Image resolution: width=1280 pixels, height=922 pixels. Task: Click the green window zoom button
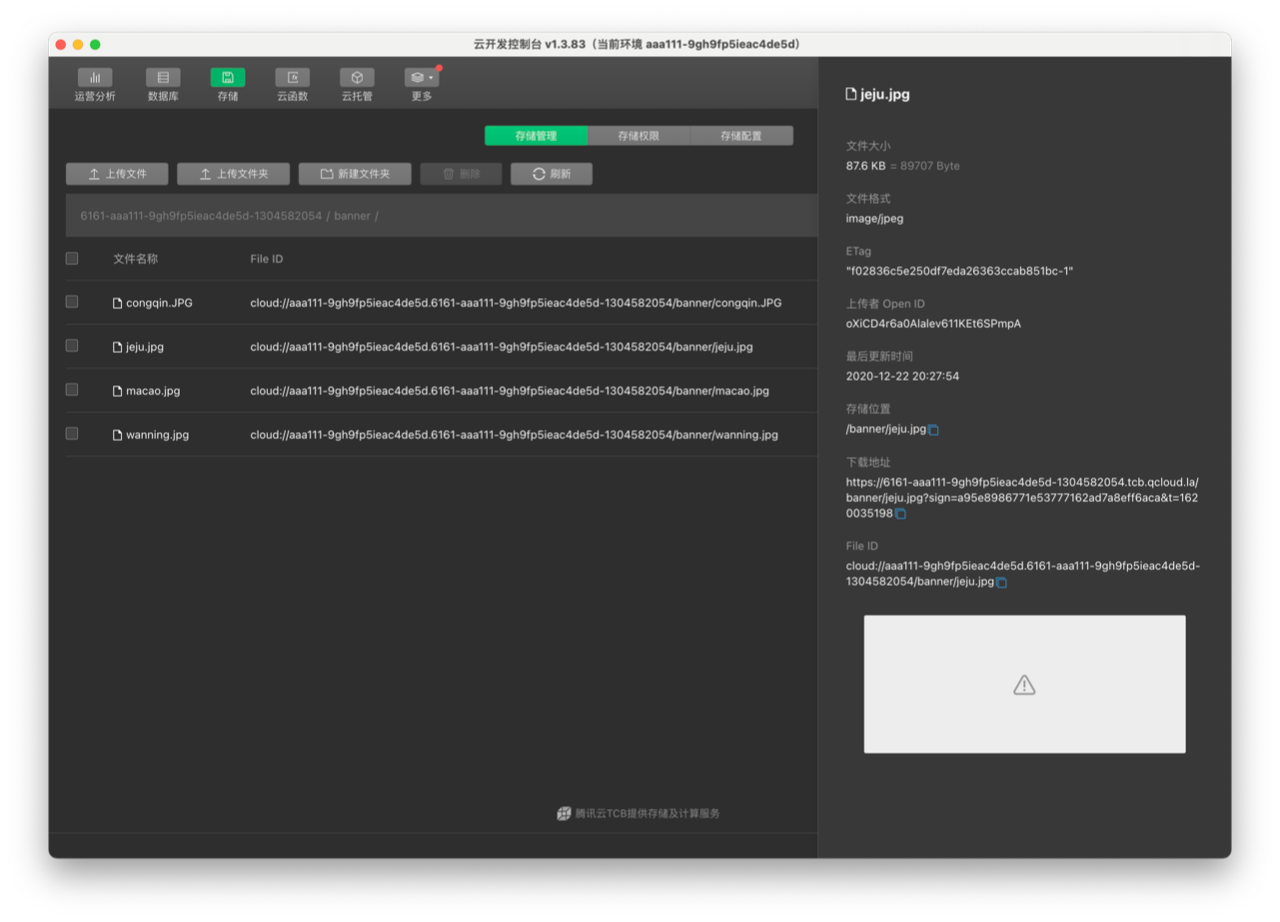pyautogui.click(x=95, y=44)
